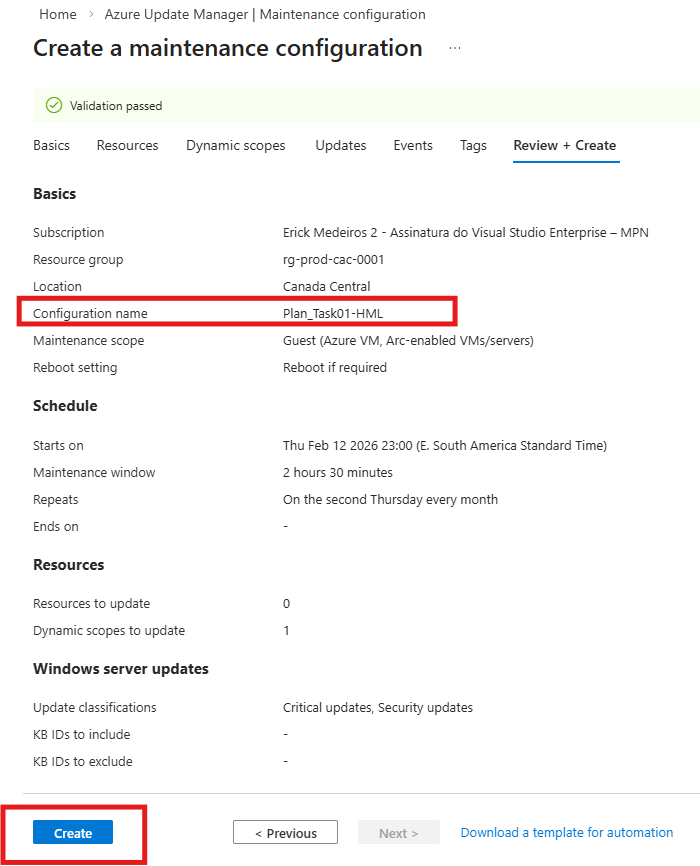Image resolution: width=700 pixels, height=866 pixels.
Task: Click the rg-prod-cac-0001 resource group value
Action: point(334,260)
